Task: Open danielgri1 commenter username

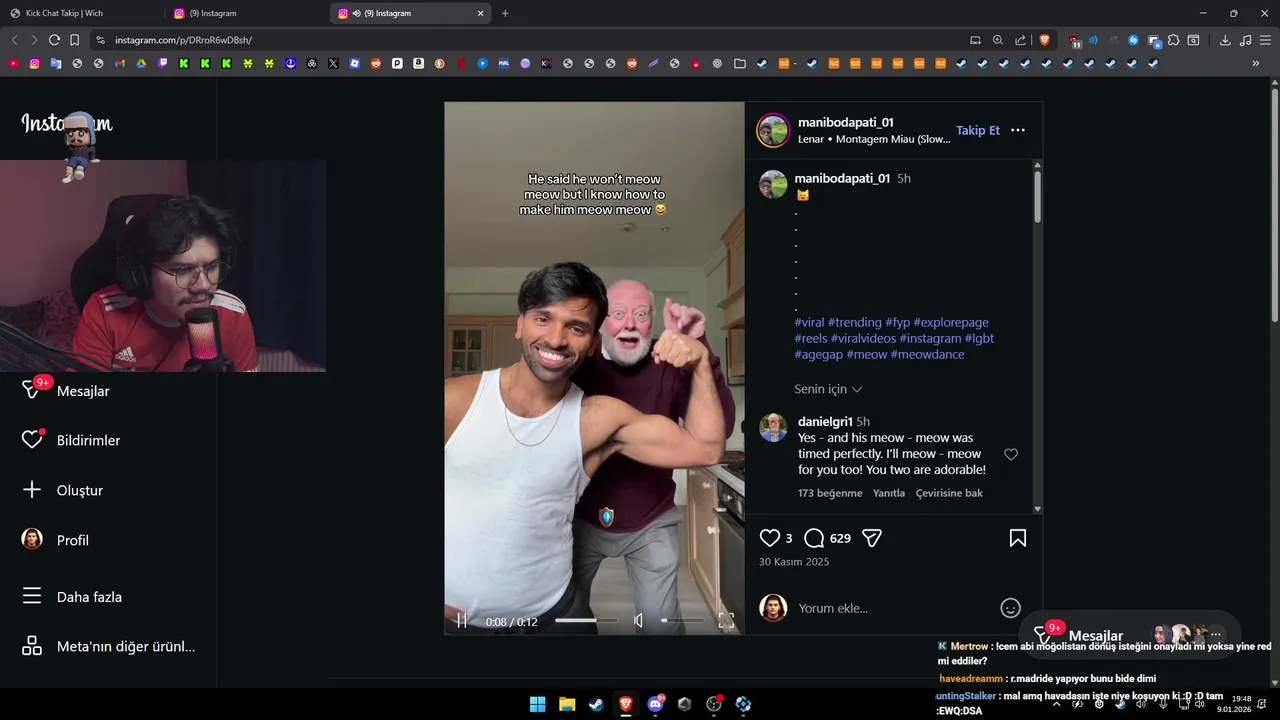Action: pyautogui.click(x=825, y=422)
